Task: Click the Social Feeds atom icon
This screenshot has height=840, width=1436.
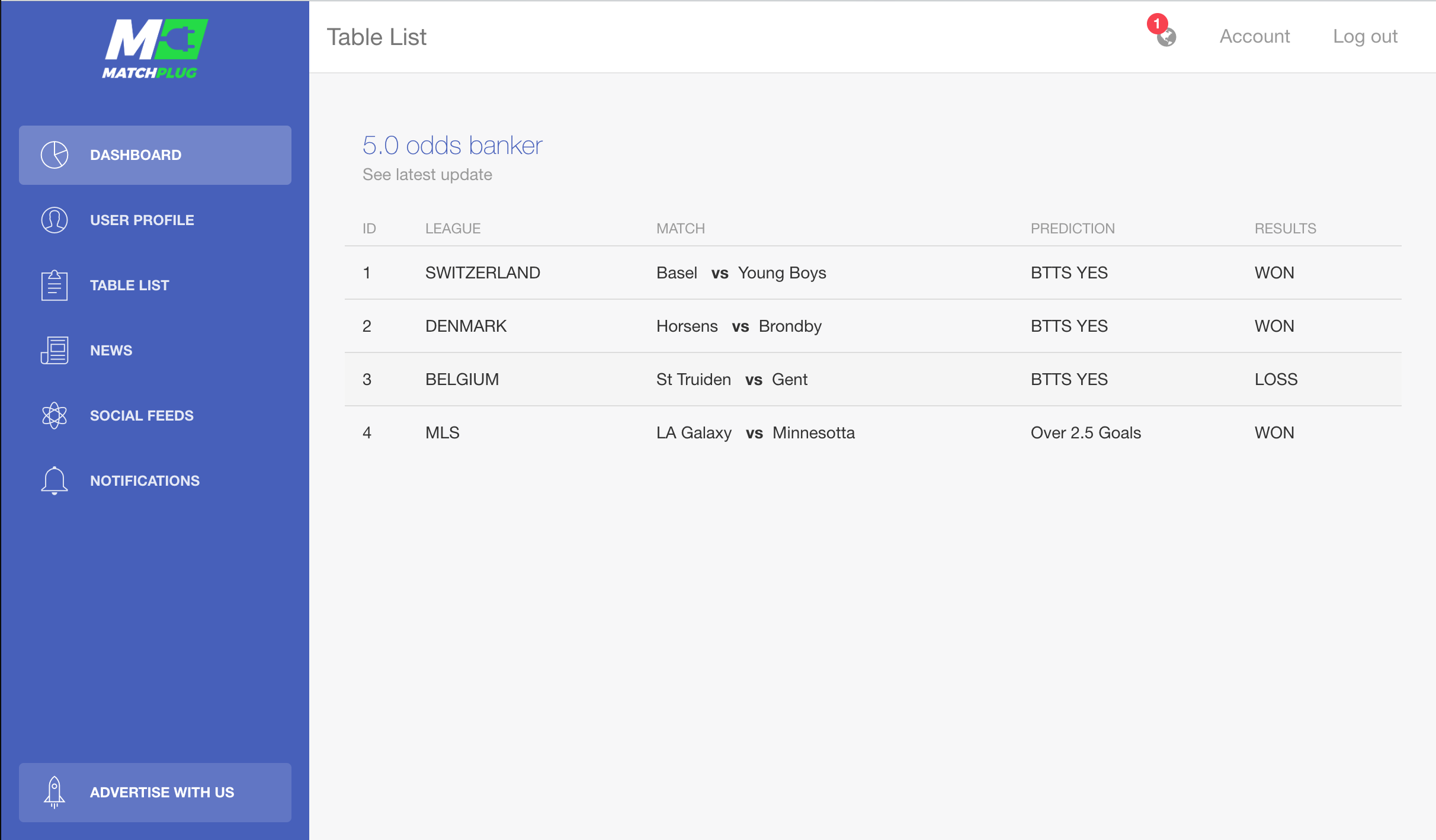Action: pos(55,415)
